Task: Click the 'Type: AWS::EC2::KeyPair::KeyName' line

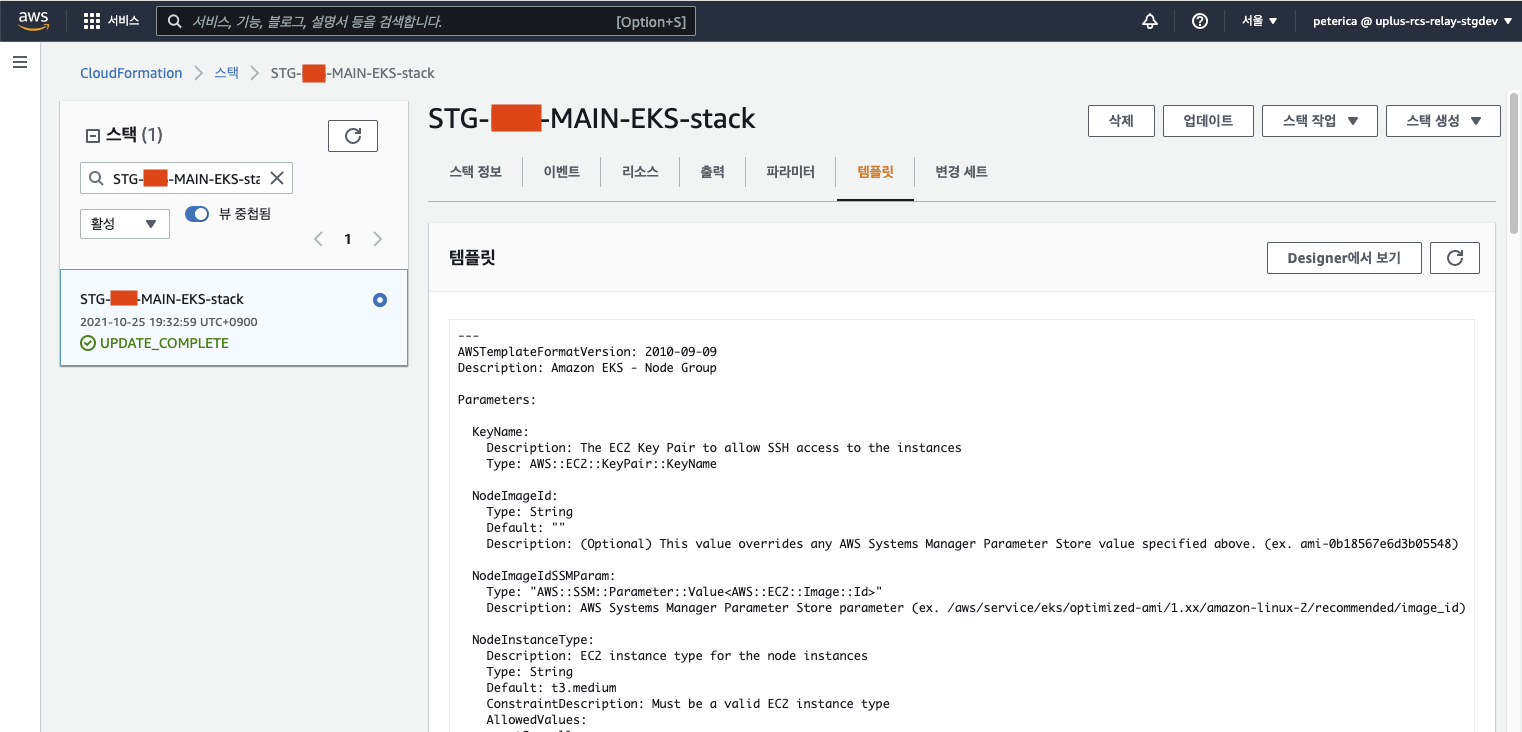Action: coord(601,464)
